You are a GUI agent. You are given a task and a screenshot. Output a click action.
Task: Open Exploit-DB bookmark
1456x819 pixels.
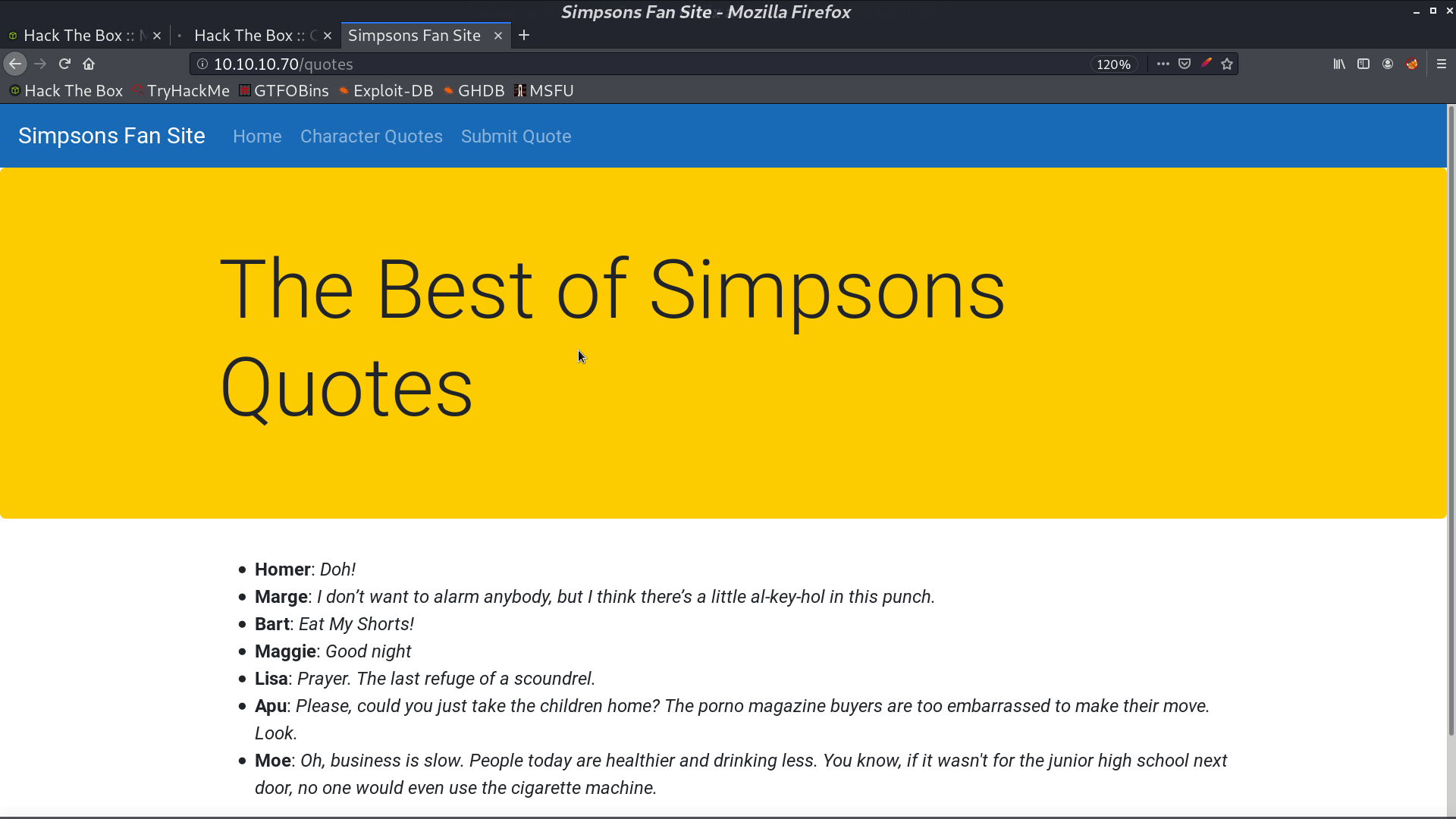pos(386,91)
